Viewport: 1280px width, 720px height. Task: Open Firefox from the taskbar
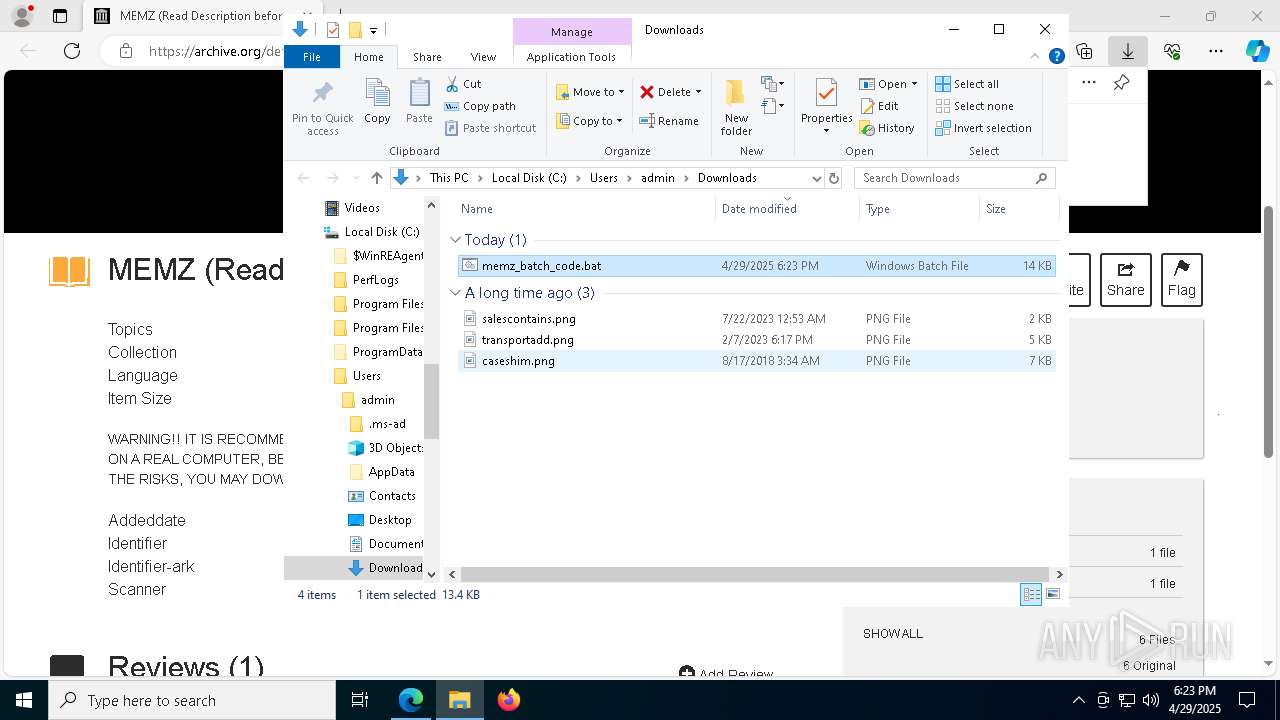click(x=509, y=700)
